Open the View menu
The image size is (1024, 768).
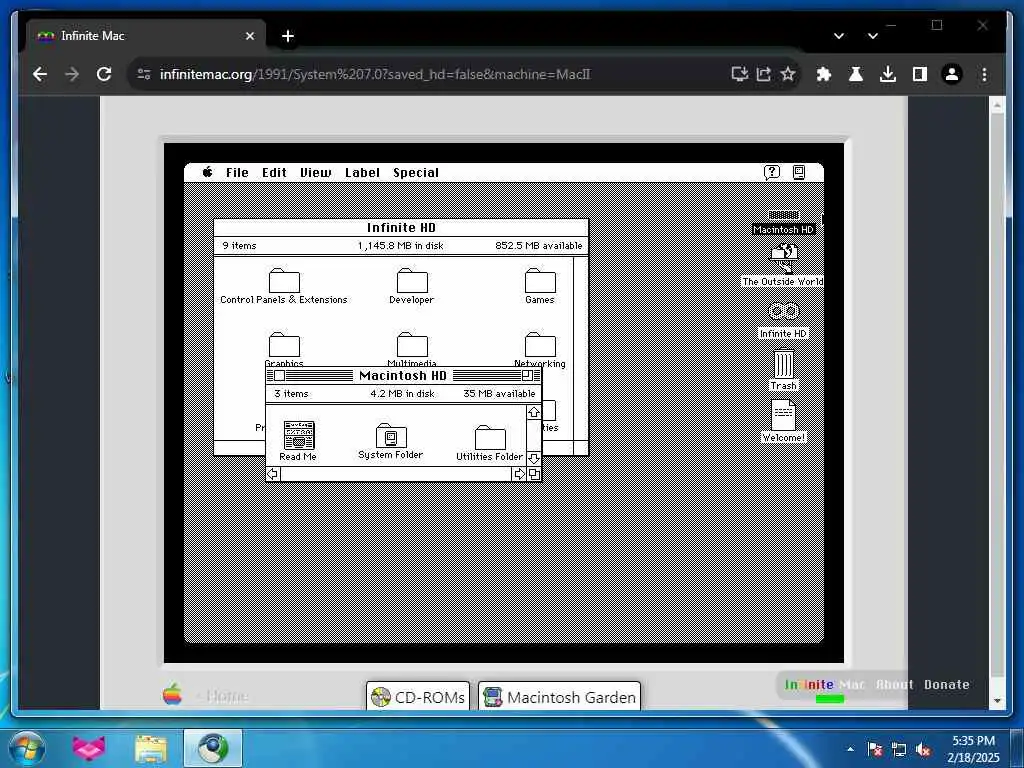point(315,173)
